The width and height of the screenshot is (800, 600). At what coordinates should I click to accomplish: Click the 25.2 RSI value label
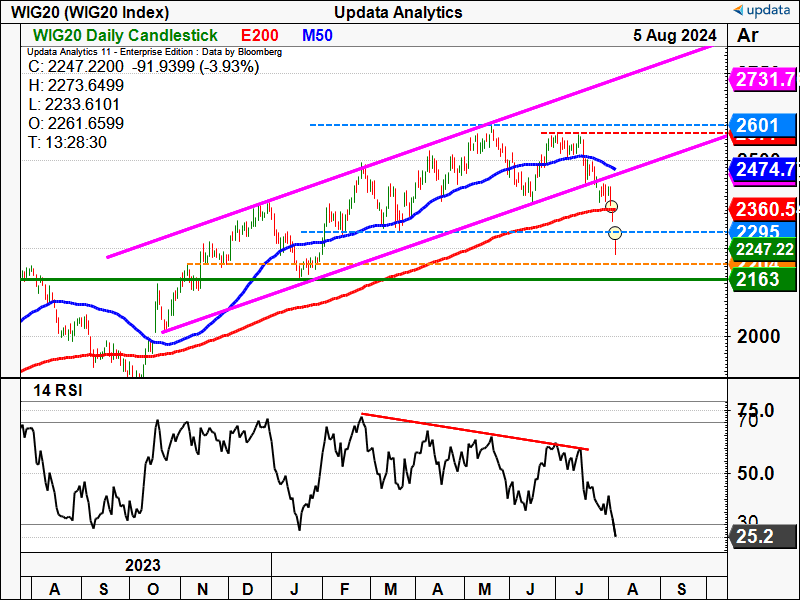(763, 537)
